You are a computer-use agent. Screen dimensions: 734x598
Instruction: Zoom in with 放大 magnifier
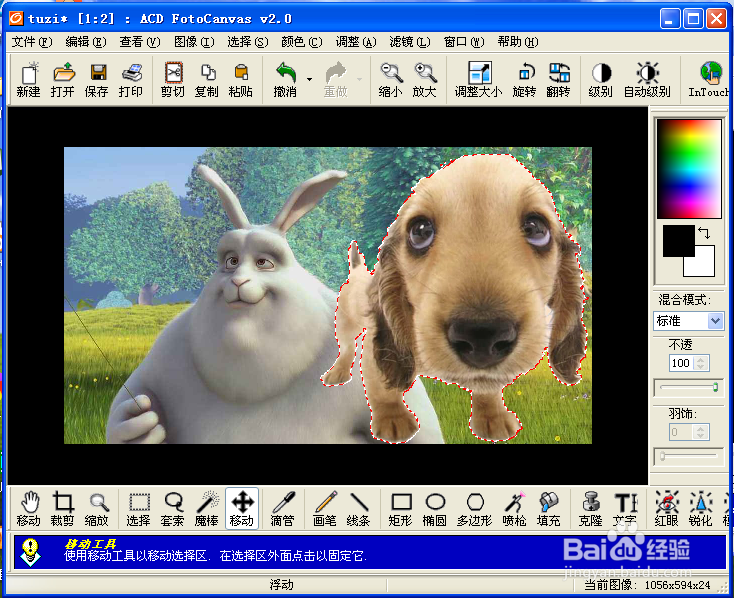tap(425, 79)
